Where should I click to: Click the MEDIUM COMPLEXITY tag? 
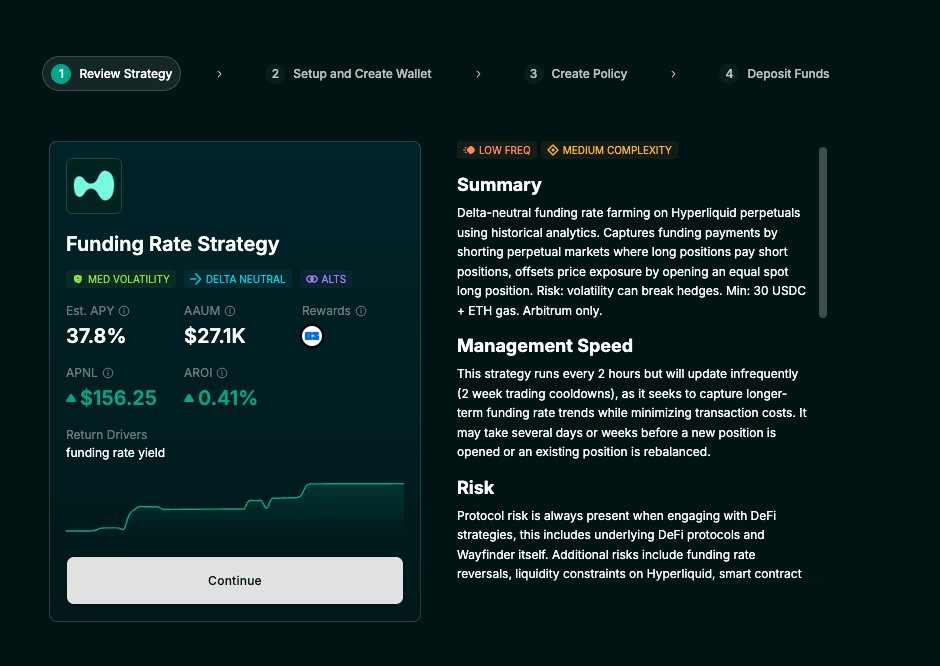[610, 150]
